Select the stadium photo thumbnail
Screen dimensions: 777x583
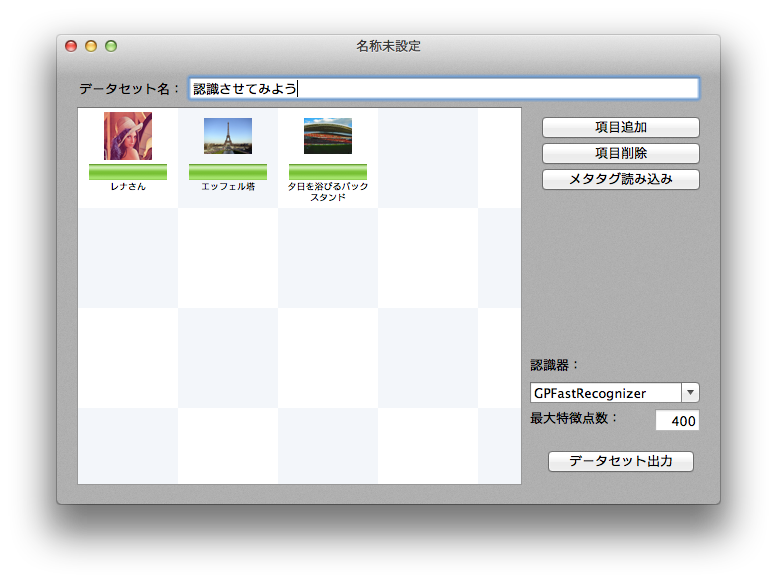click(328, 136)
